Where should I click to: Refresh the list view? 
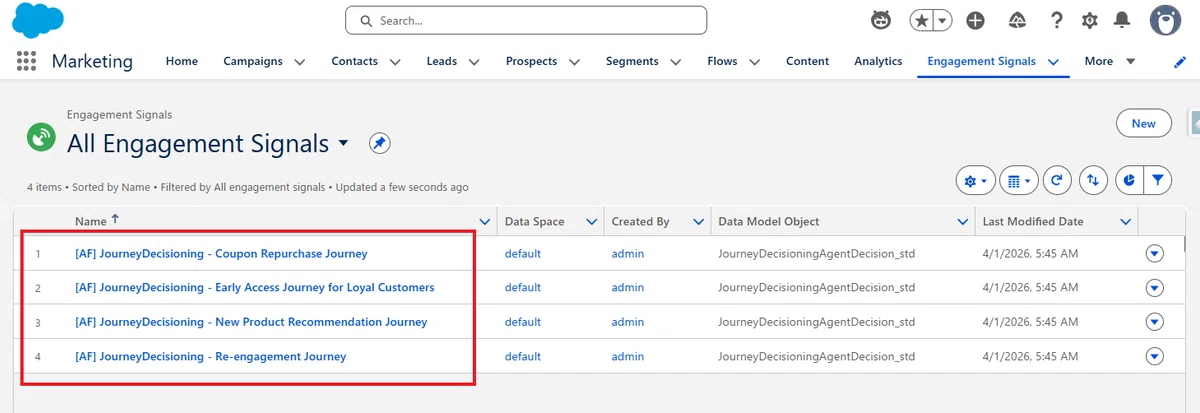click(x=1057, y=181)
